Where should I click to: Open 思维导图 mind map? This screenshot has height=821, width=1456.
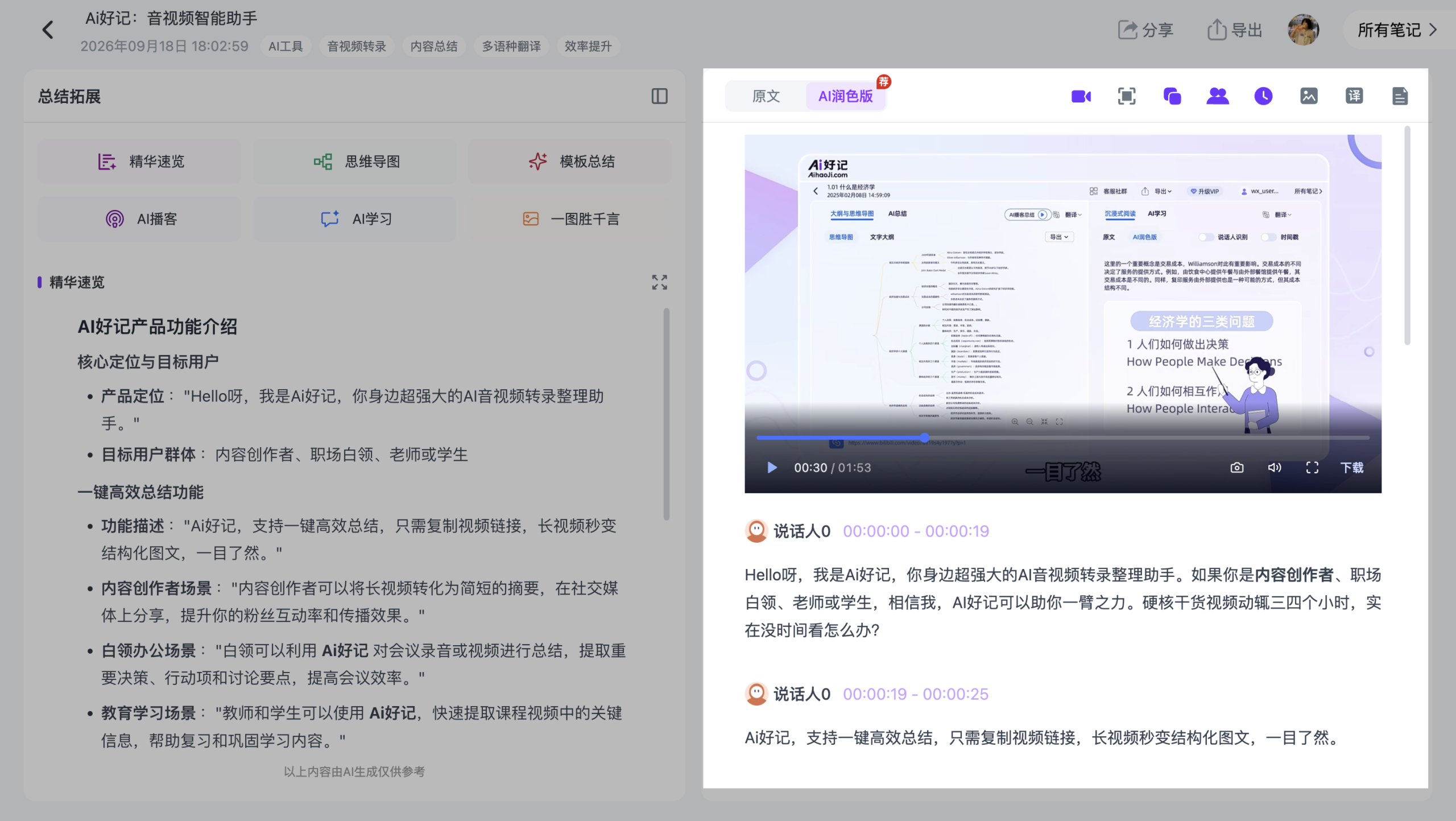pos(355,162)
